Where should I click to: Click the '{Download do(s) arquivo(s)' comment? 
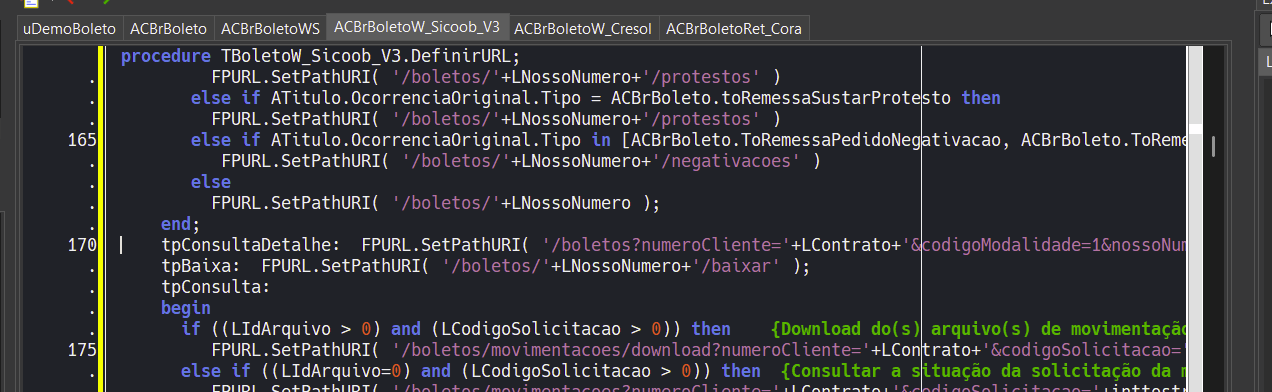pyautogui.click(x=980, y=328)
